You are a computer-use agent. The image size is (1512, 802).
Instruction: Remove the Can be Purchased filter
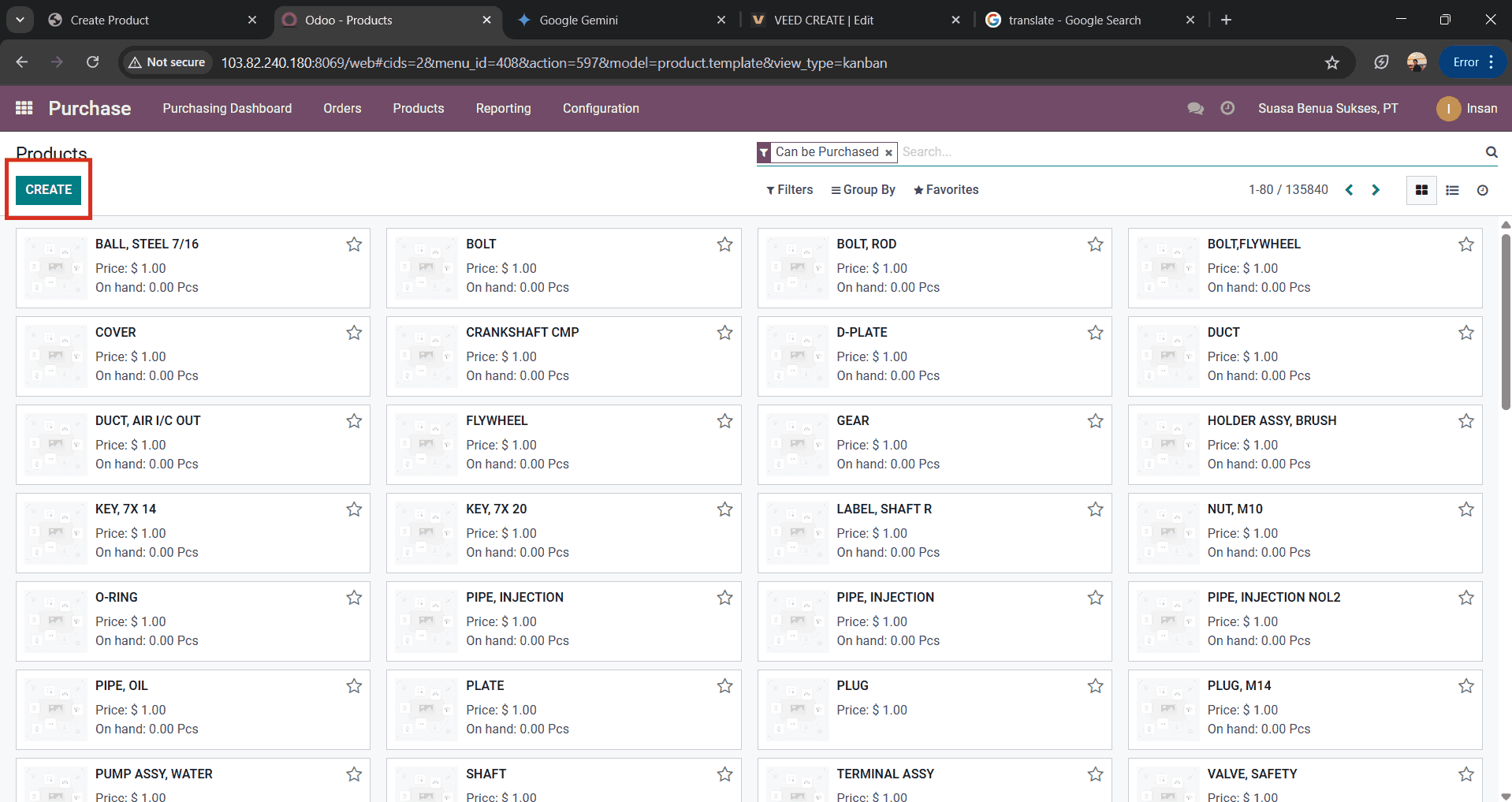coord(888,153)
